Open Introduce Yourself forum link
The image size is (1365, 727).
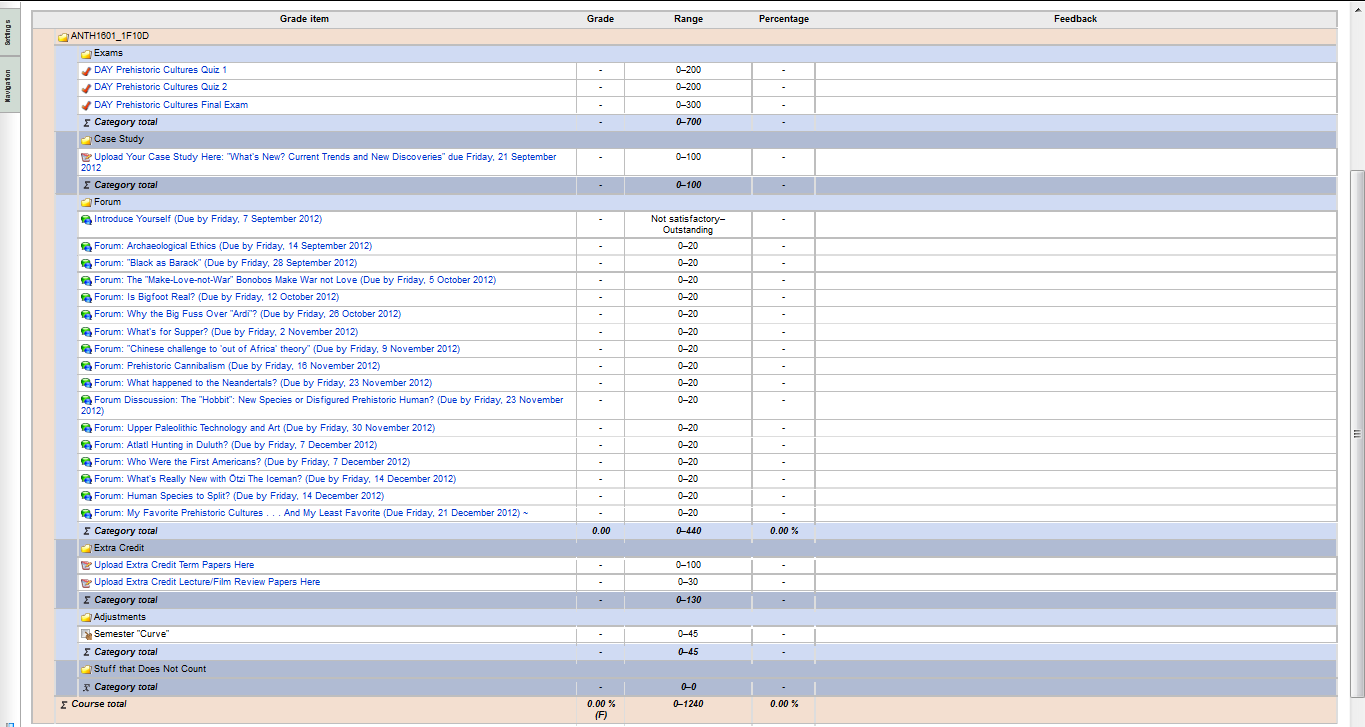(208, 218)
